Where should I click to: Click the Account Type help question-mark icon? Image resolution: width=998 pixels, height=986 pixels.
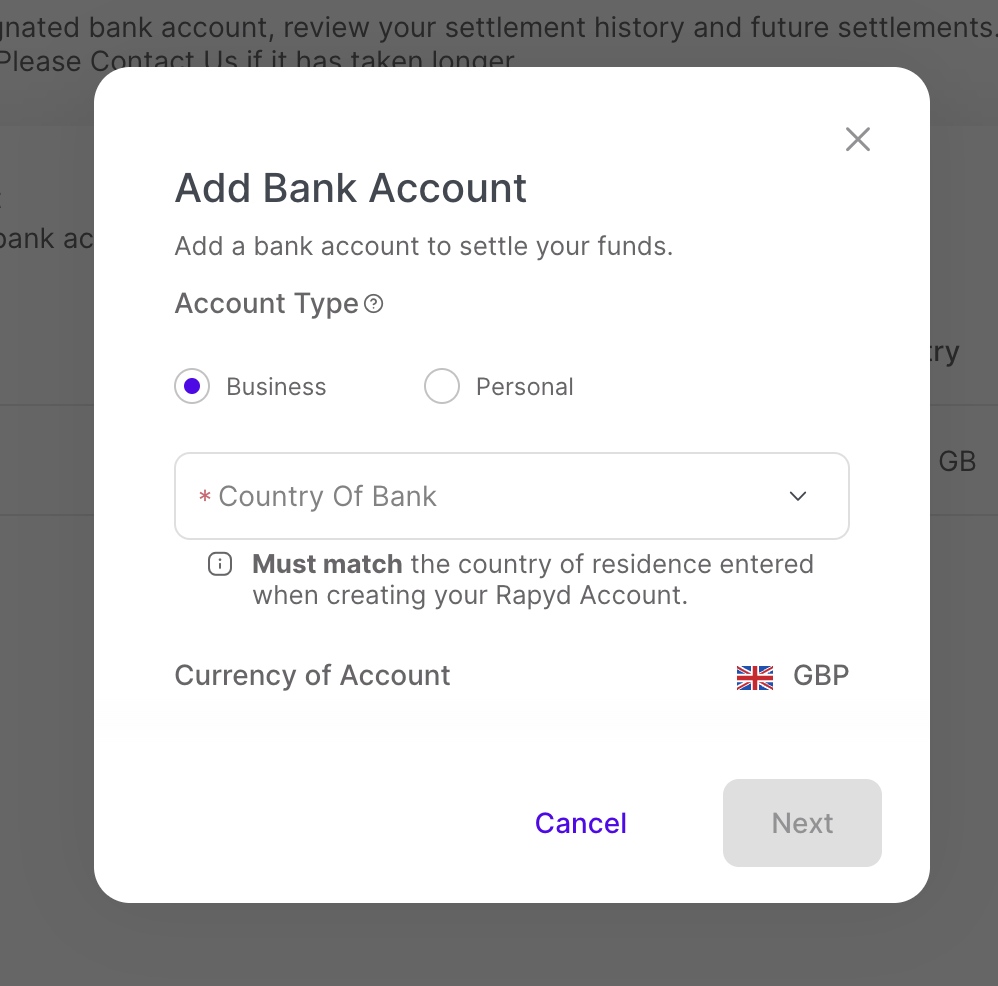click(x=374, y=304)
